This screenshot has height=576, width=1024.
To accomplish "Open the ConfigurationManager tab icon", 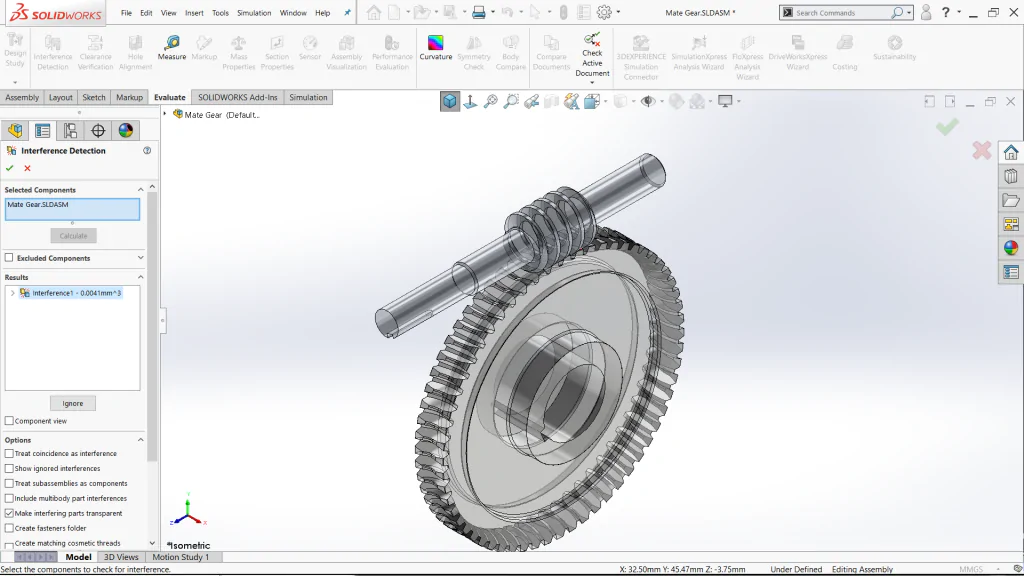I will coord(70,131).
